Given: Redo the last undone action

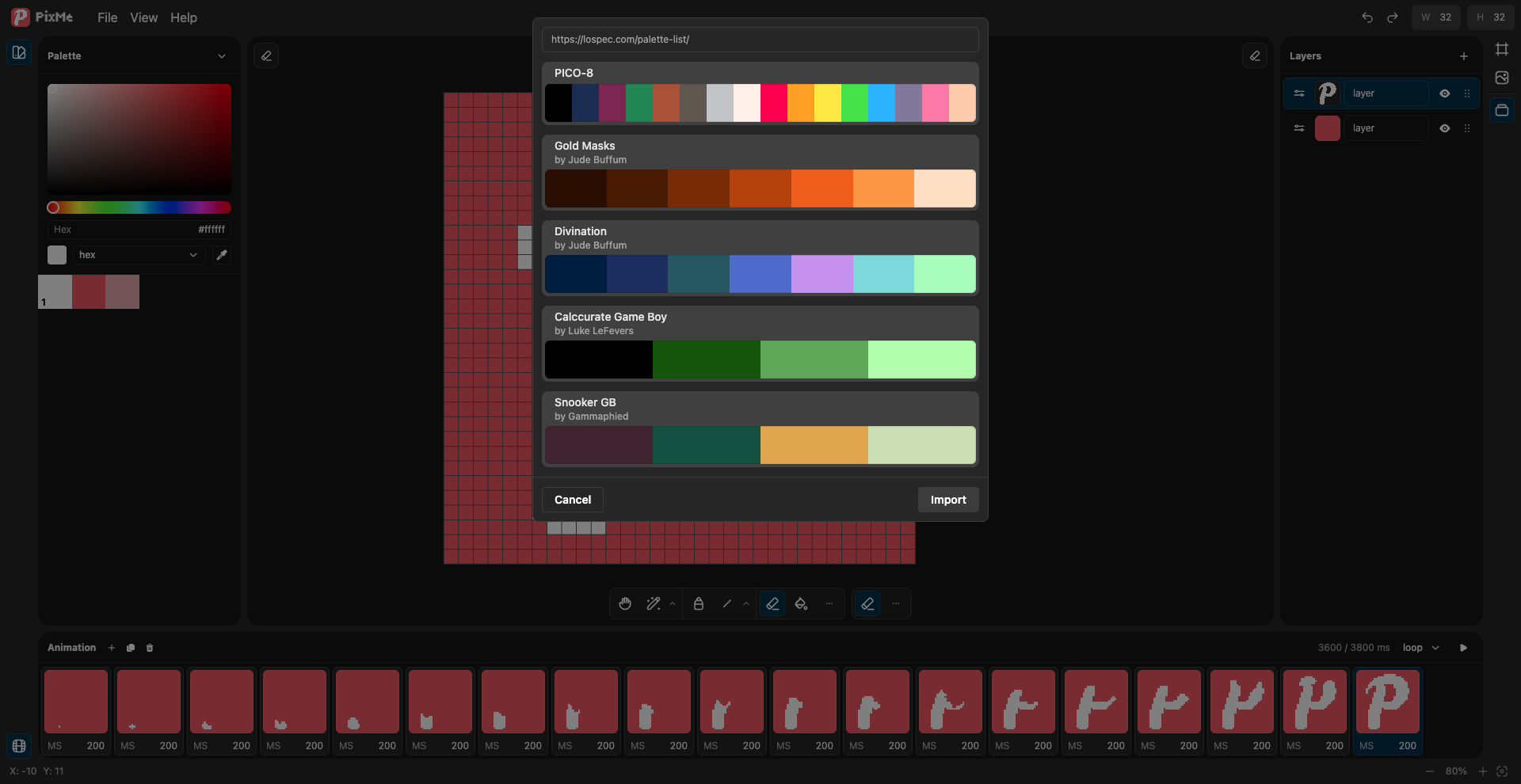Looking at the screenshot, I should (1393, 17).
